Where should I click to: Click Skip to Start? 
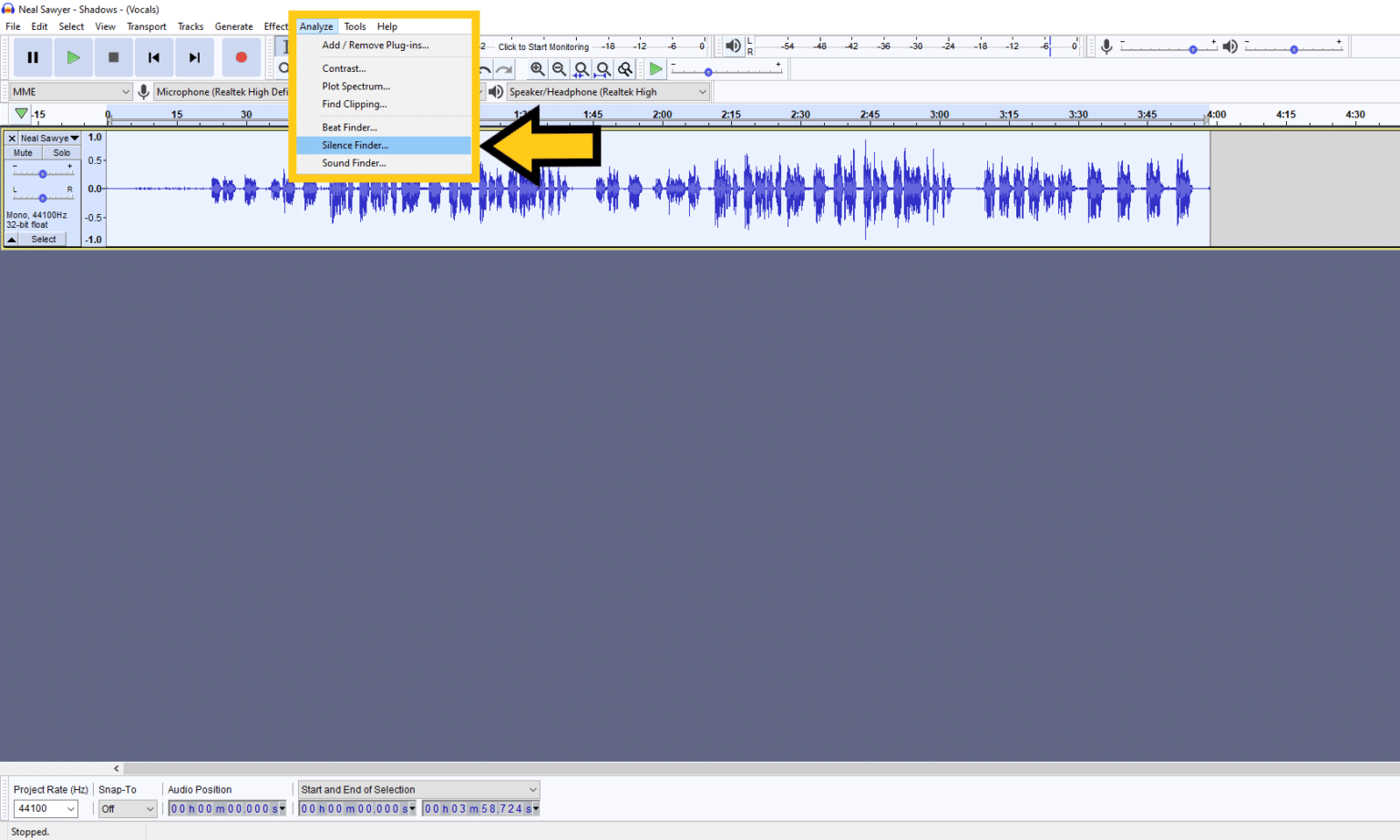pos(154,56)
